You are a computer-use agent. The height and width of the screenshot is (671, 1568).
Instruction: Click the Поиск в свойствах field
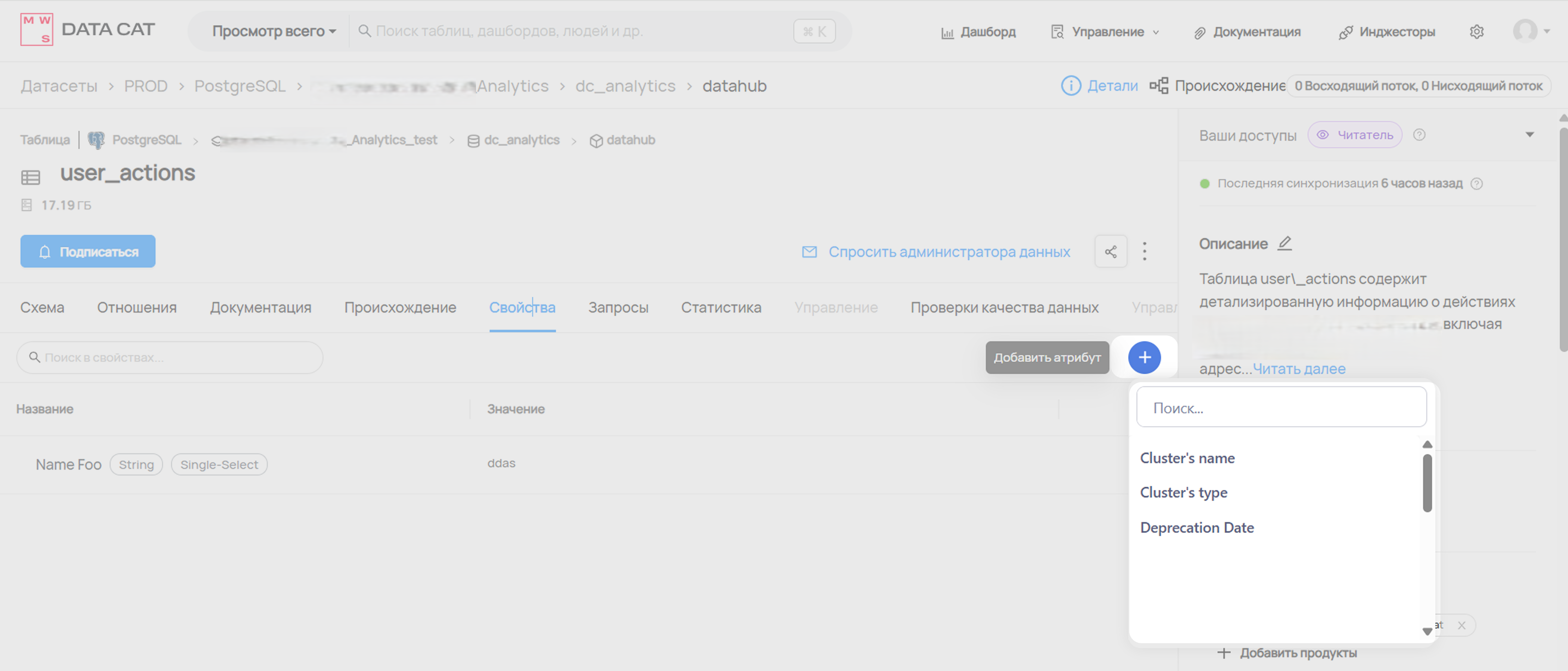[170, 358]
